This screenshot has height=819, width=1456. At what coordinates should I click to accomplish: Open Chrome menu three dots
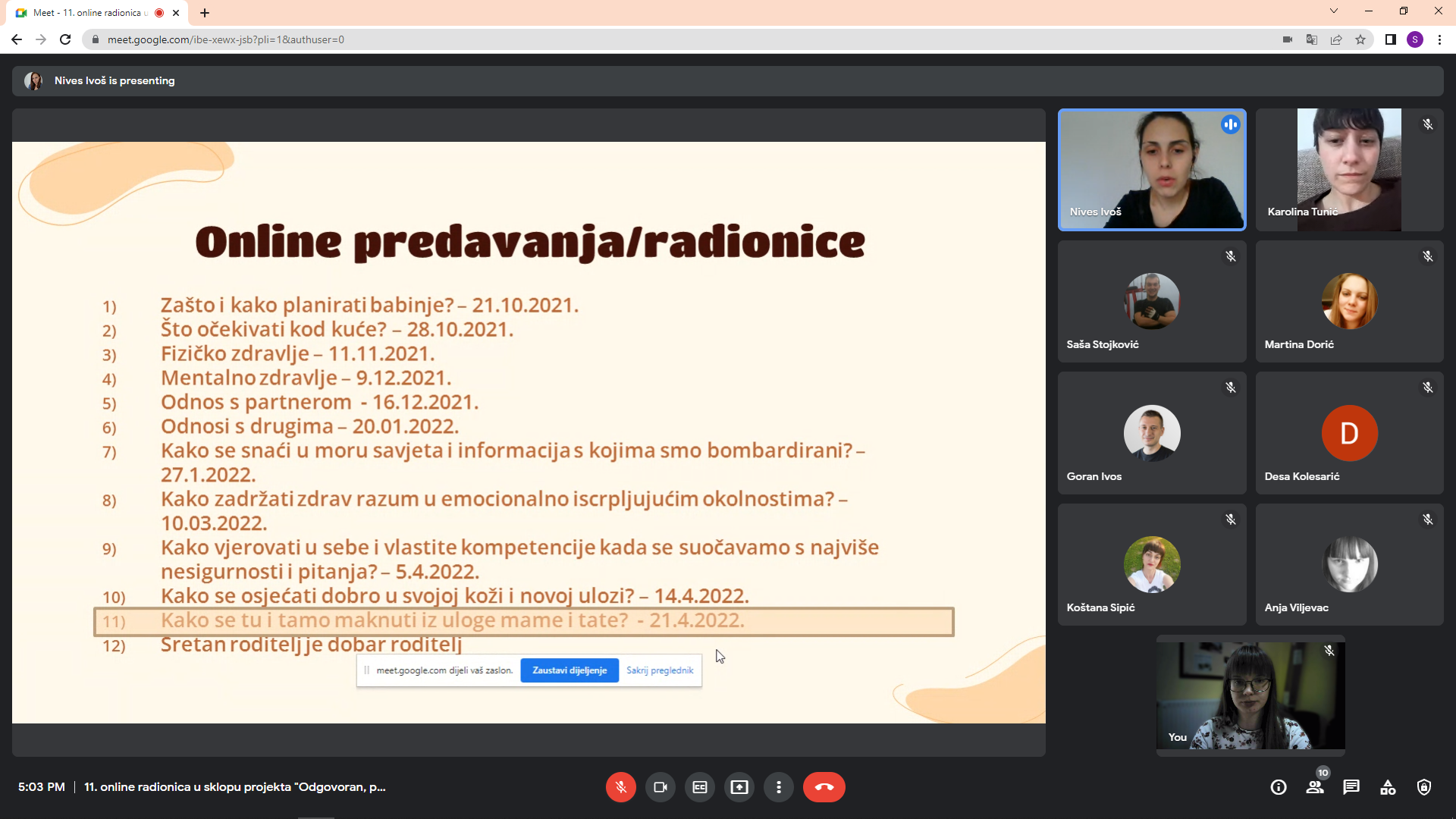click(x=1439, y=39)
